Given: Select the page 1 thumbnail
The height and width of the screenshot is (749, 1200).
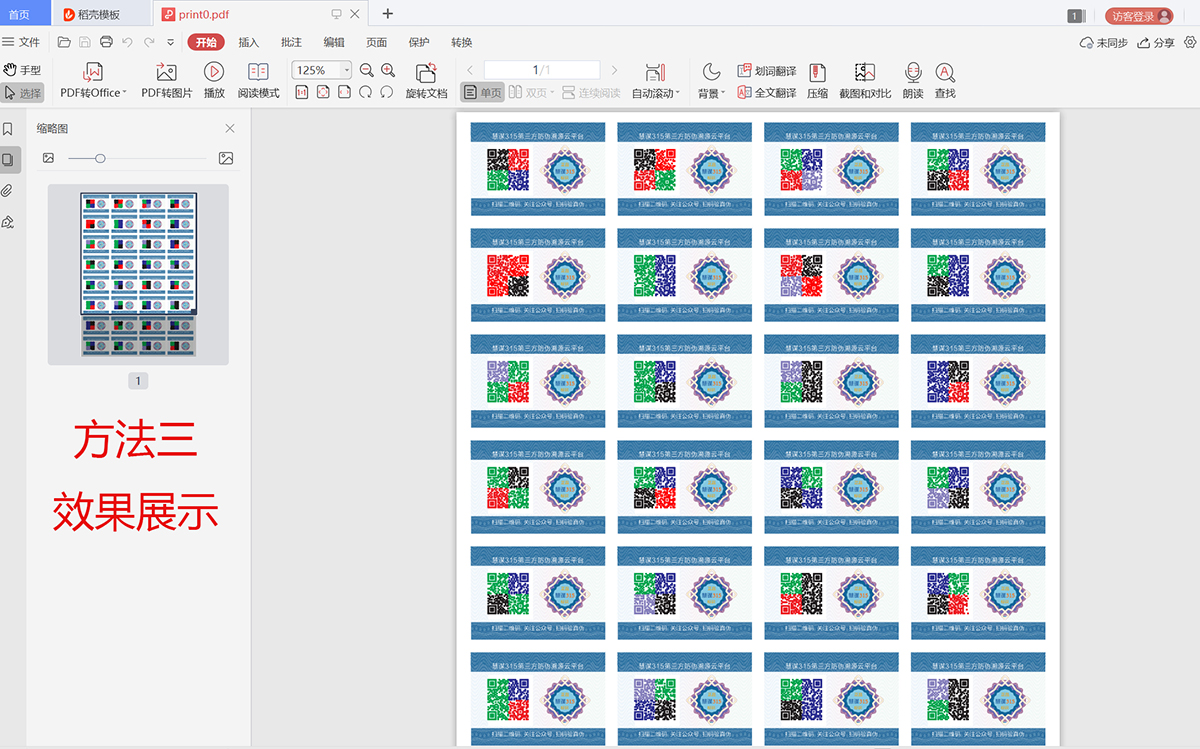Looking at the screenshot, I should [138, 275].
